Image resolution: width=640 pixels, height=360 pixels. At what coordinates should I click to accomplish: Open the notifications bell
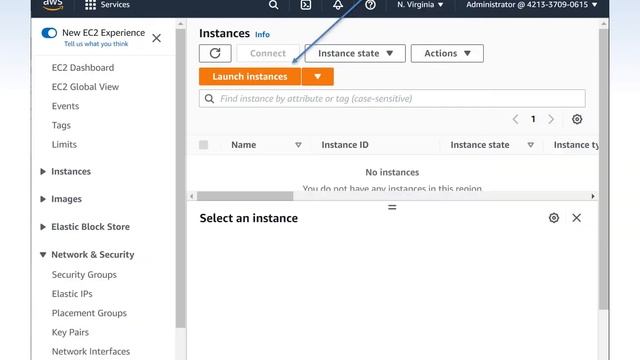338,5
